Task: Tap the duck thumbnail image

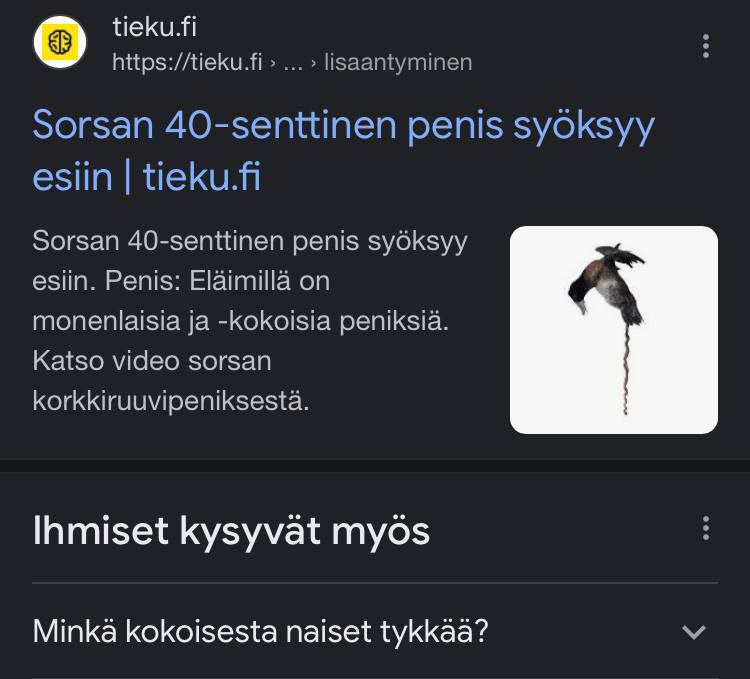Action: [x=613, y=330]
